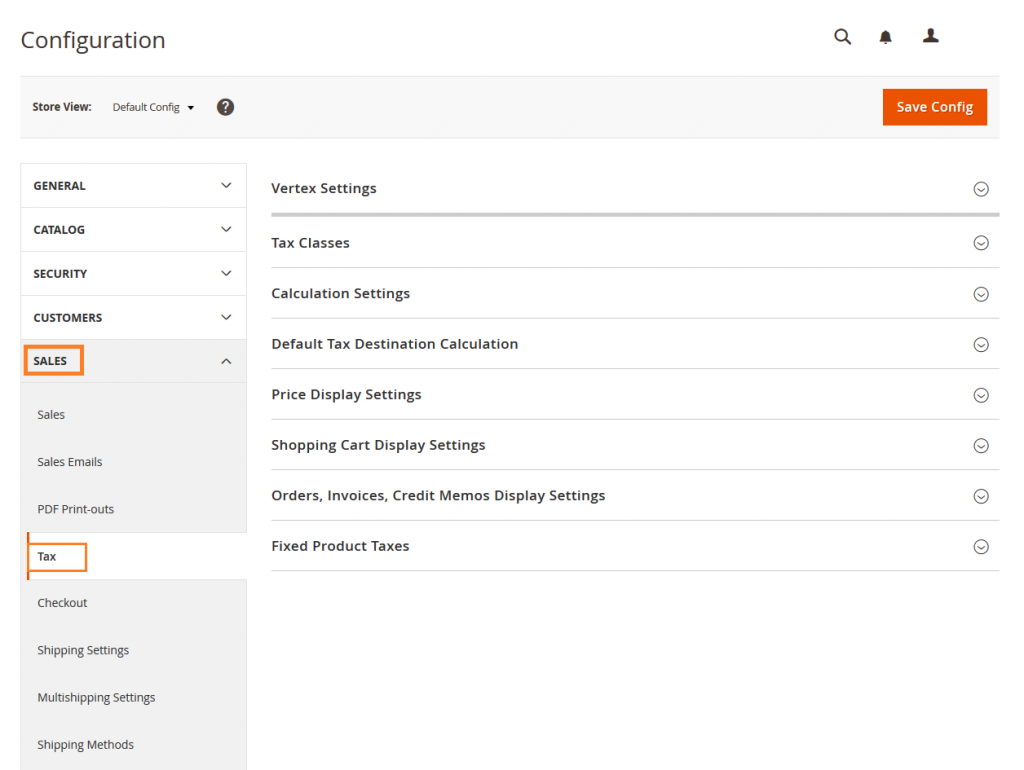This screenshot has height=770, width=1024.
Task: Expand Fixed Product Taxes circle arrow
Action: [x=981, y=547]
